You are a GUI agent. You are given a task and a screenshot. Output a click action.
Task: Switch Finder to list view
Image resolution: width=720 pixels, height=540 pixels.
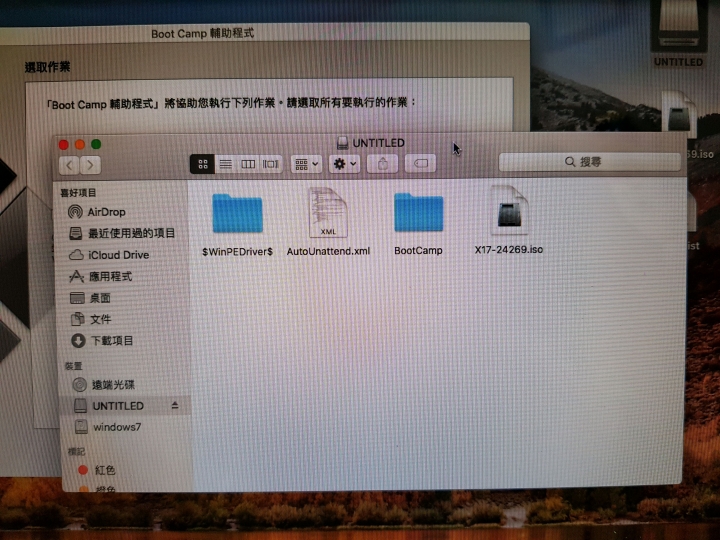pos(225,164)
